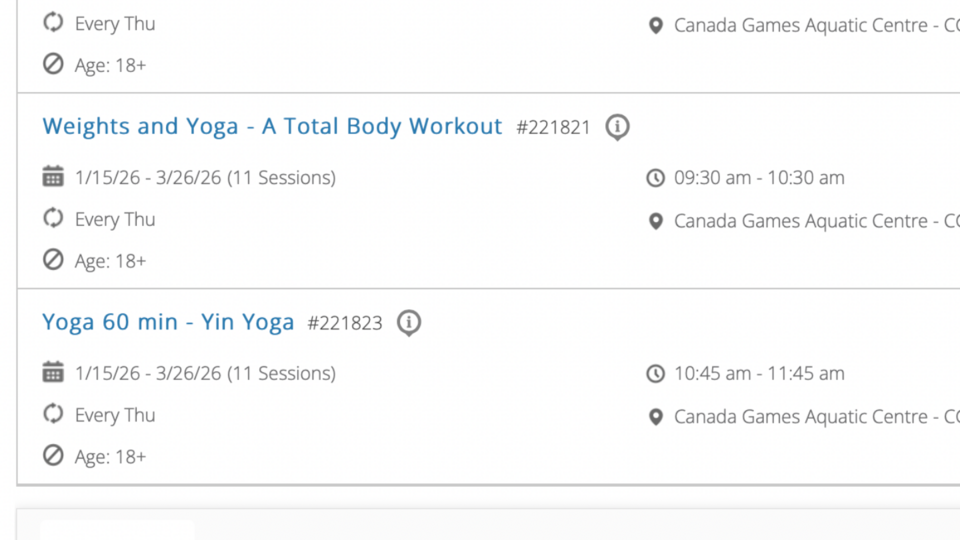Click location pin in Yin Yoga entry
Image resolution: width=960 pixels, height=540 pixels.
pyautogui.click(x=655, y=416)
